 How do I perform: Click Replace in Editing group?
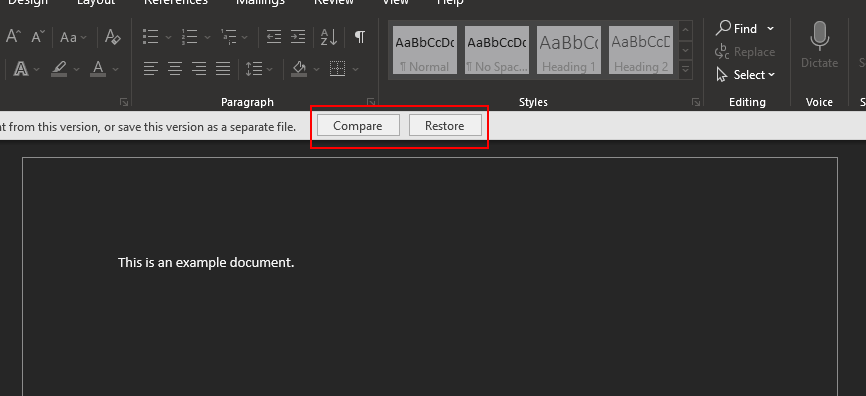(x=745, y=52)
